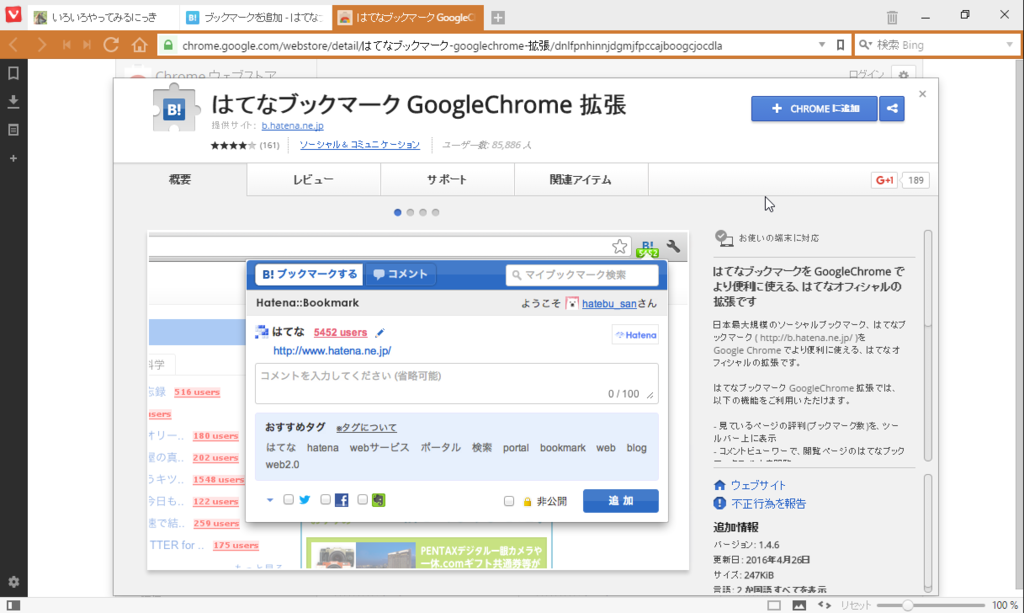This screenshot has height=613, width=1024.
Task: Click the description panel scrollbar
Action: 928,345
